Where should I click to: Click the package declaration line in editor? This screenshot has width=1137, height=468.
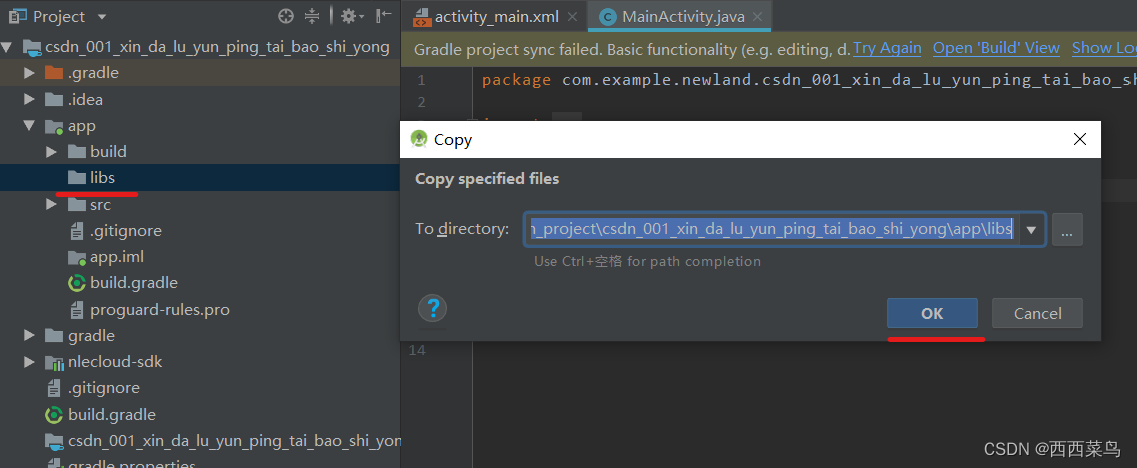(x=809, y=80)
